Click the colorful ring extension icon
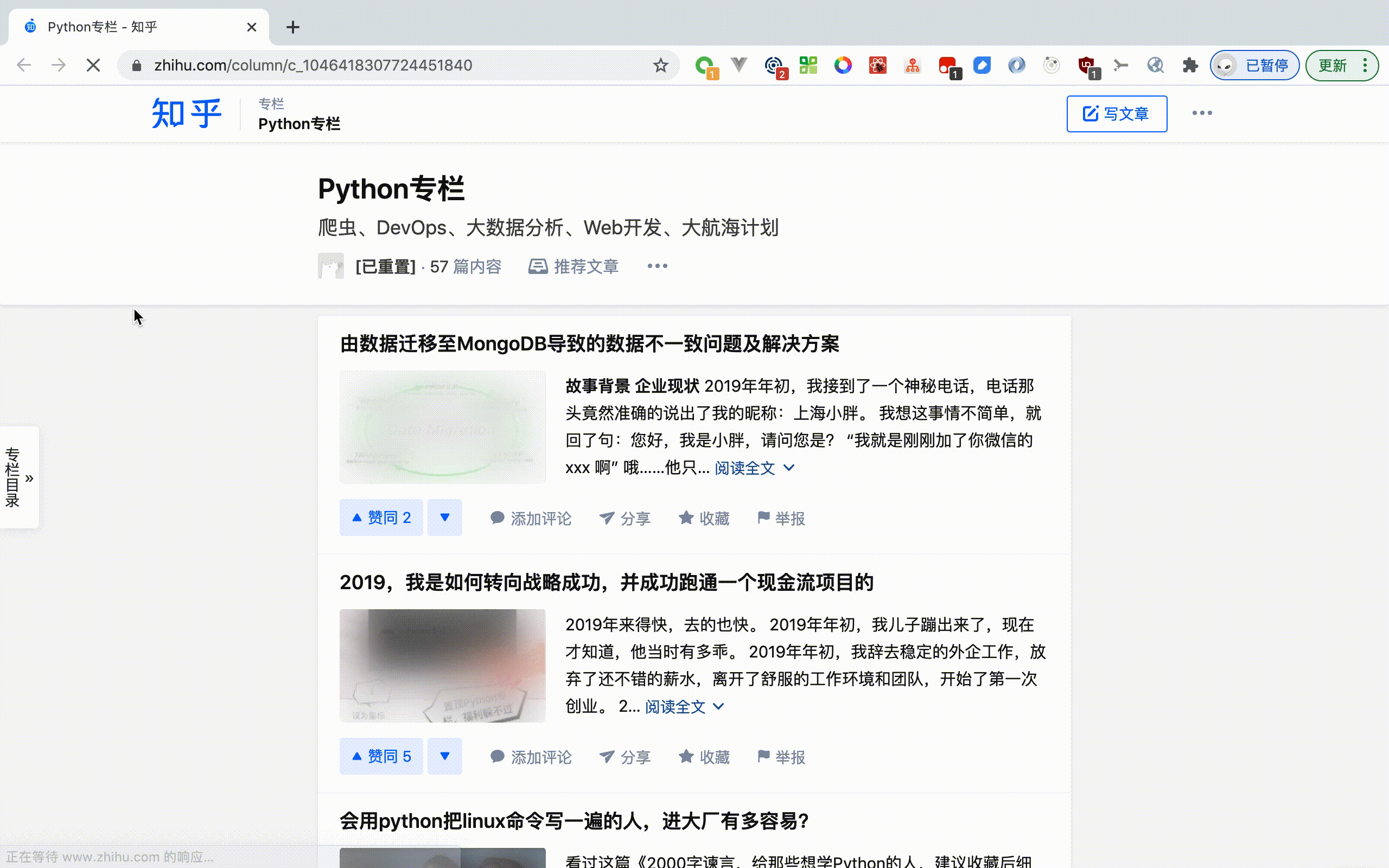The height and width of the screenshot is (868, 1389). [x=843, y=65]
